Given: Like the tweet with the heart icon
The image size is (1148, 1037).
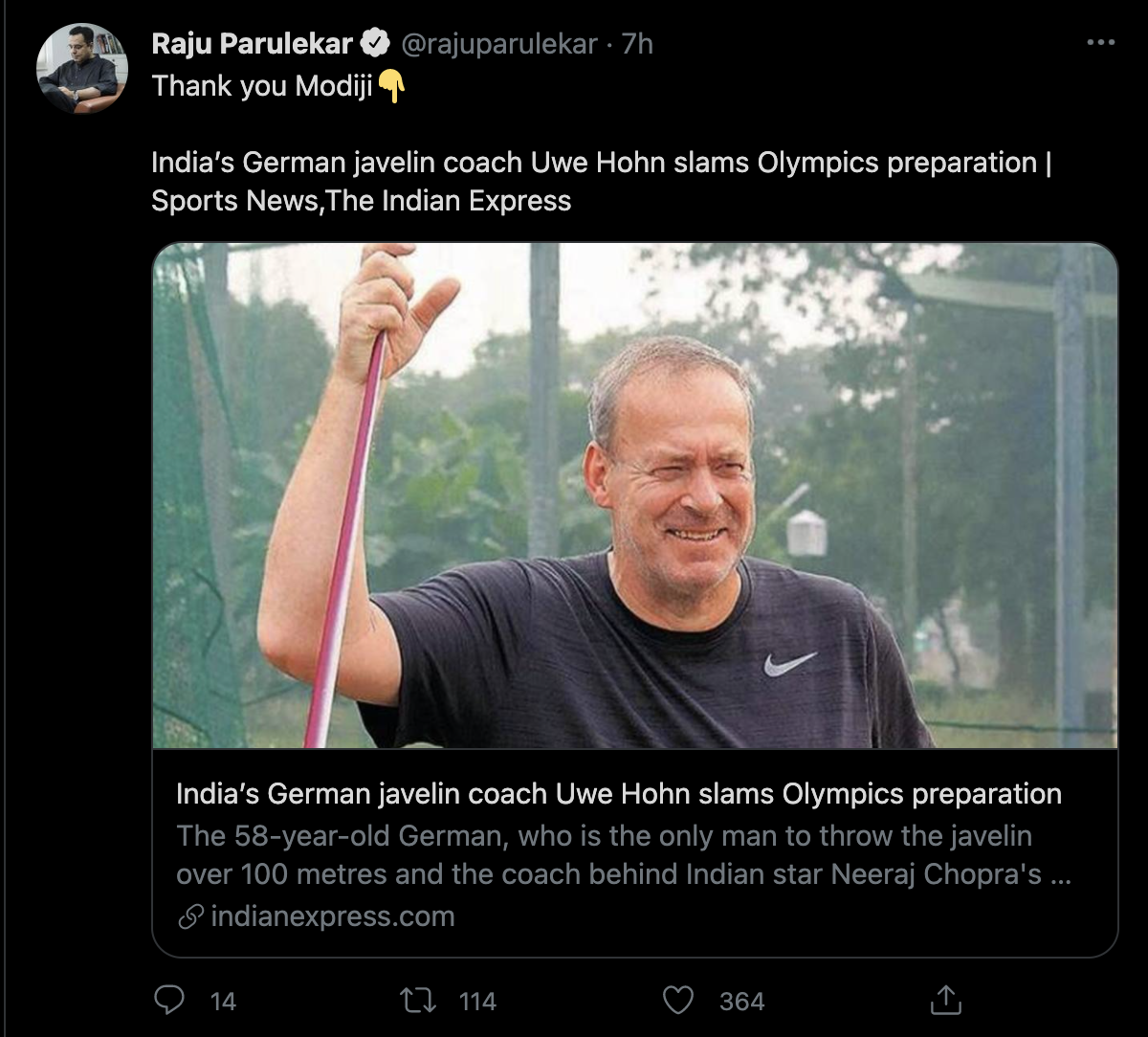Looking at the screenshot, I should [x=678, y=1001].
